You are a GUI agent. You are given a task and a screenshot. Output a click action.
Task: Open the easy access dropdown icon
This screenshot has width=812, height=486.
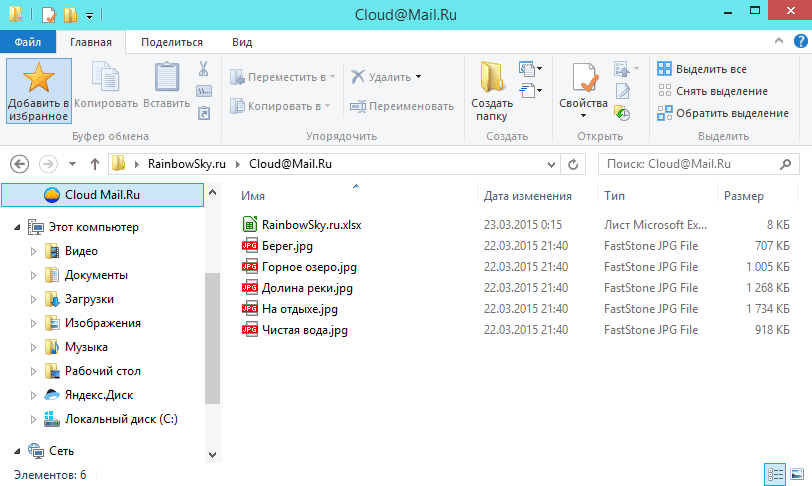point(530,91)
